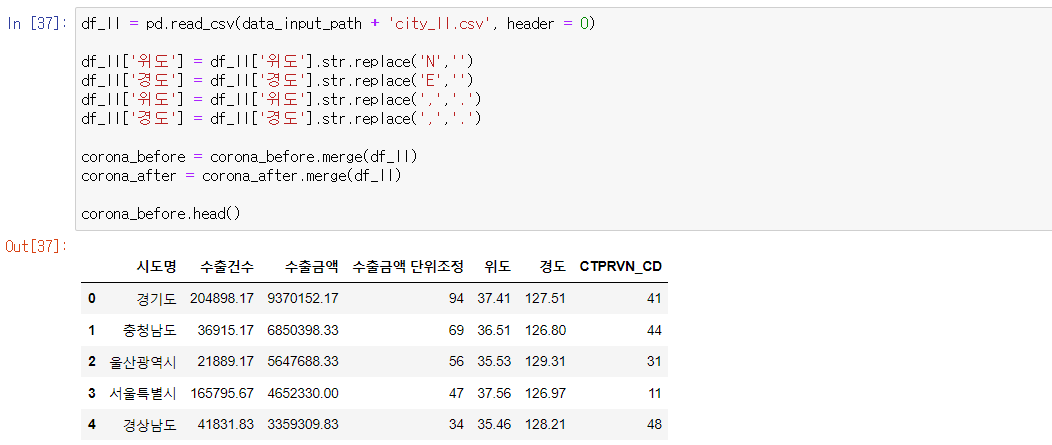Click the latitude value 35.53
Screen dimensions: 1052x445
[494, 362]
